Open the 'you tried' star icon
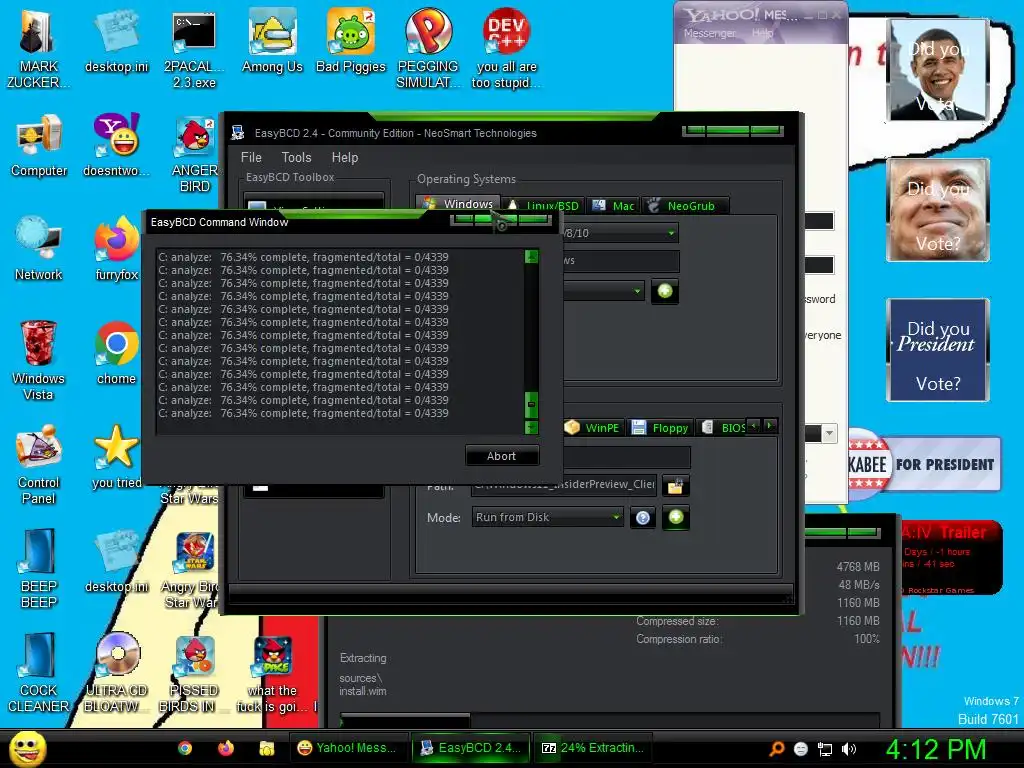This screenshot has height=768, width=1024. [x=116, y=457]
